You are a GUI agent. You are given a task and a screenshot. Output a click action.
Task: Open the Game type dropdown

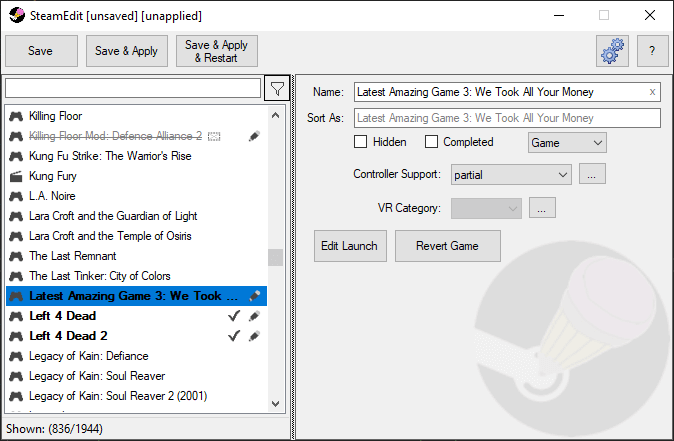point(567,143)
